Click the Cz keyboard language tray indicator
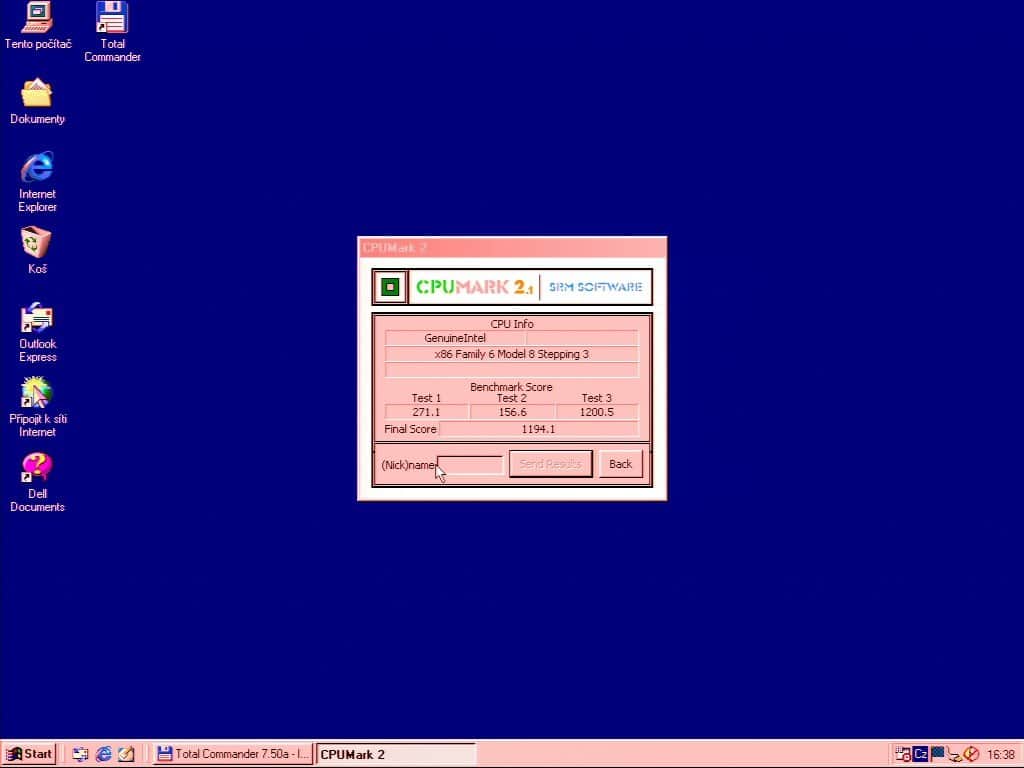This screenshot has height=768, width=1024. (921, 754)
